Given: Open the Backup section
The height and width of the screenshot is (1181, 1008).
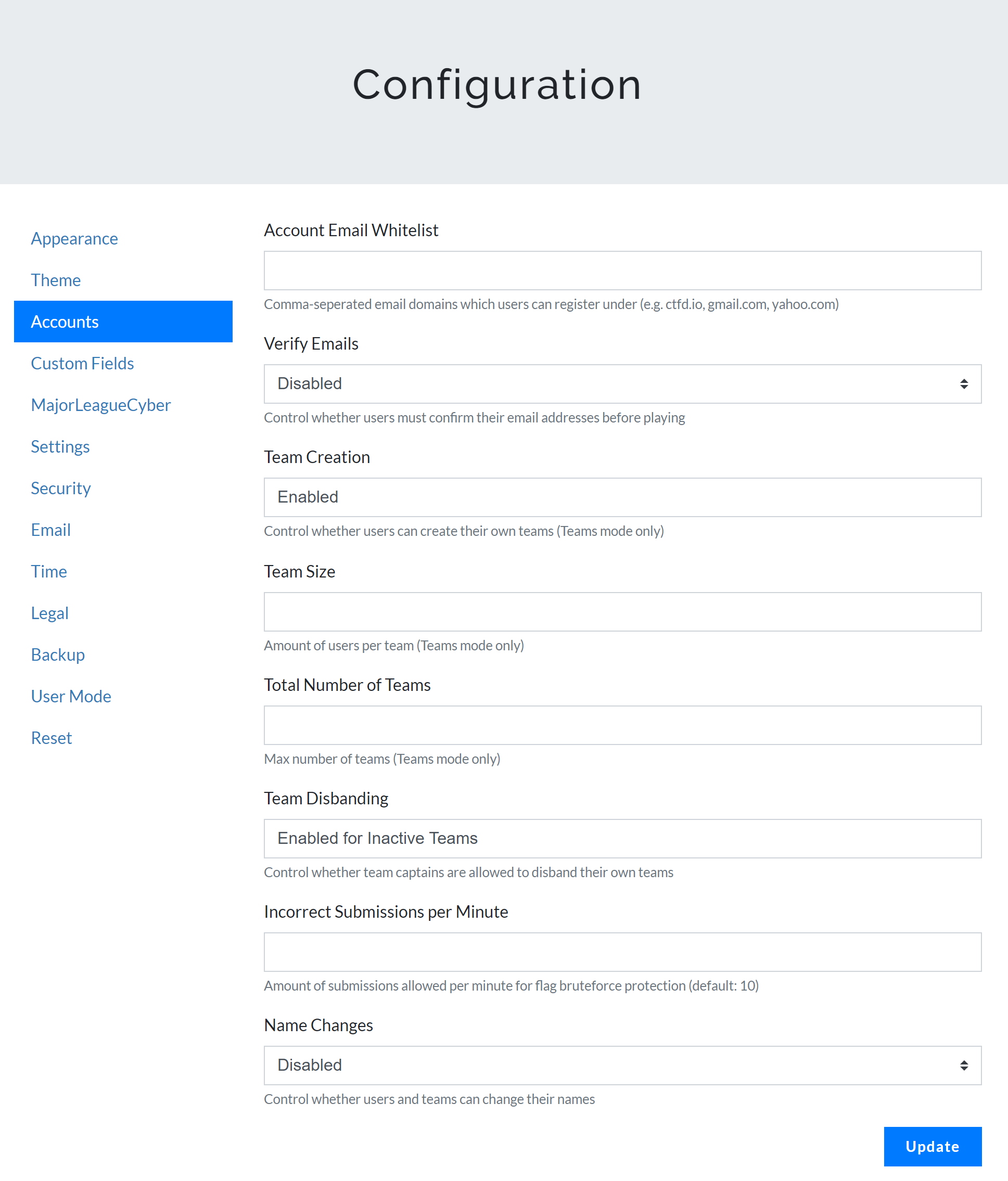Looking at the screenshot, I should pyautogui.click(x=58, y=654).
